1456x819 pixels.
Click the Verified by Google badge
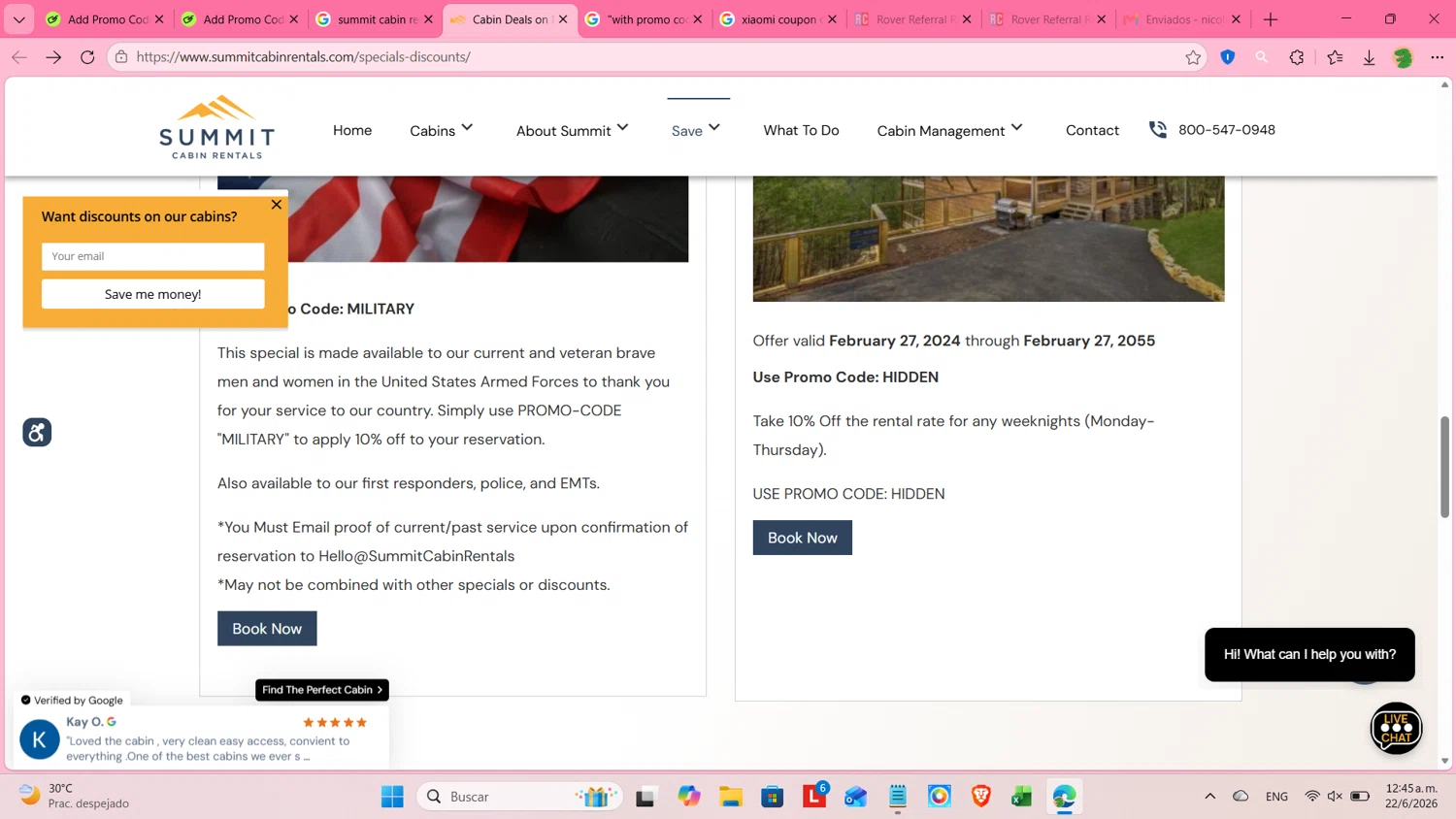tap(72, 700)
